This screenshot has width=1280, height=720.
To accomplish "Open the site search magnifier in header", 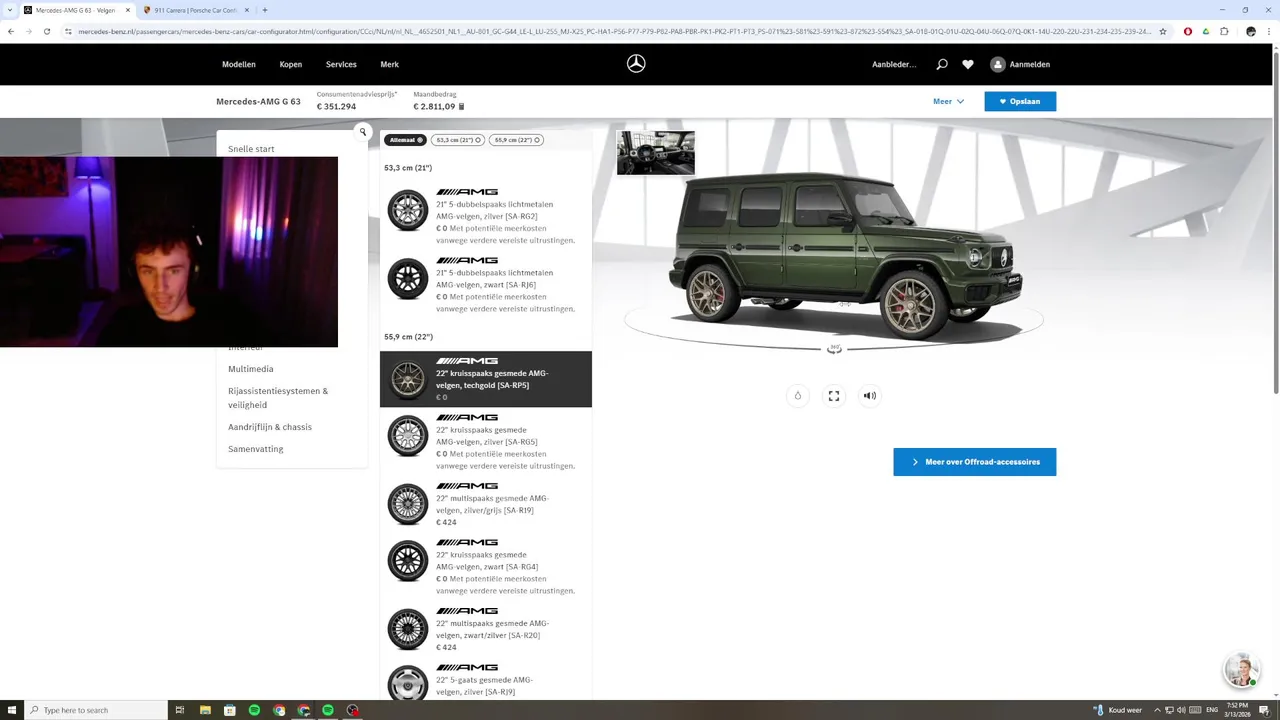I will (941, 64).
